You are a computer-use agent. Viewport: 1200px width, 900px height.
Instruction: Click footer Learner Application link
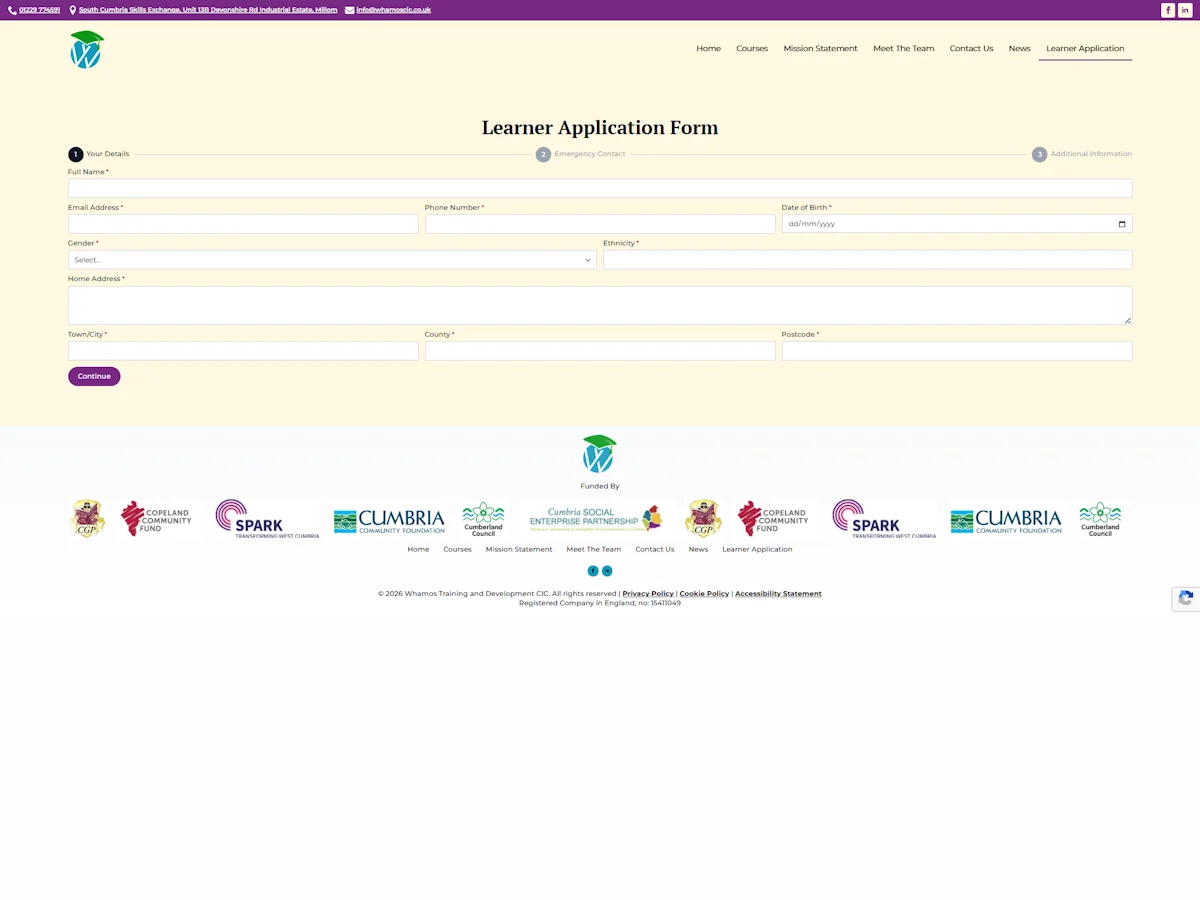click(757, 549)
